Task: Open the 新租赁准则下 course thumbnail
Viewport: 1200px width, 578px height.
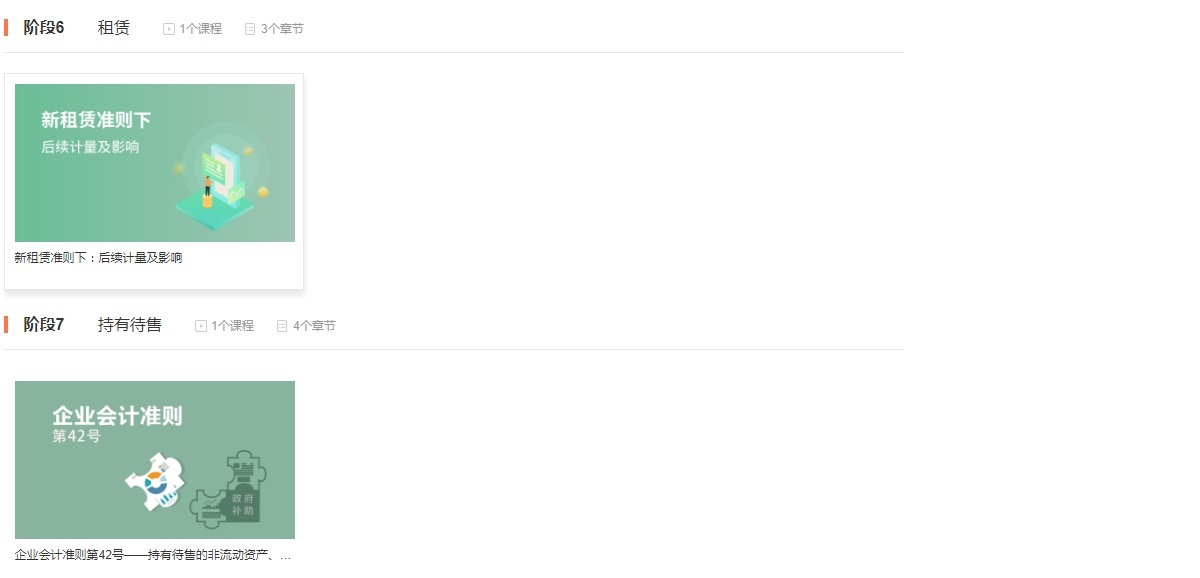Action: [155, 163]
